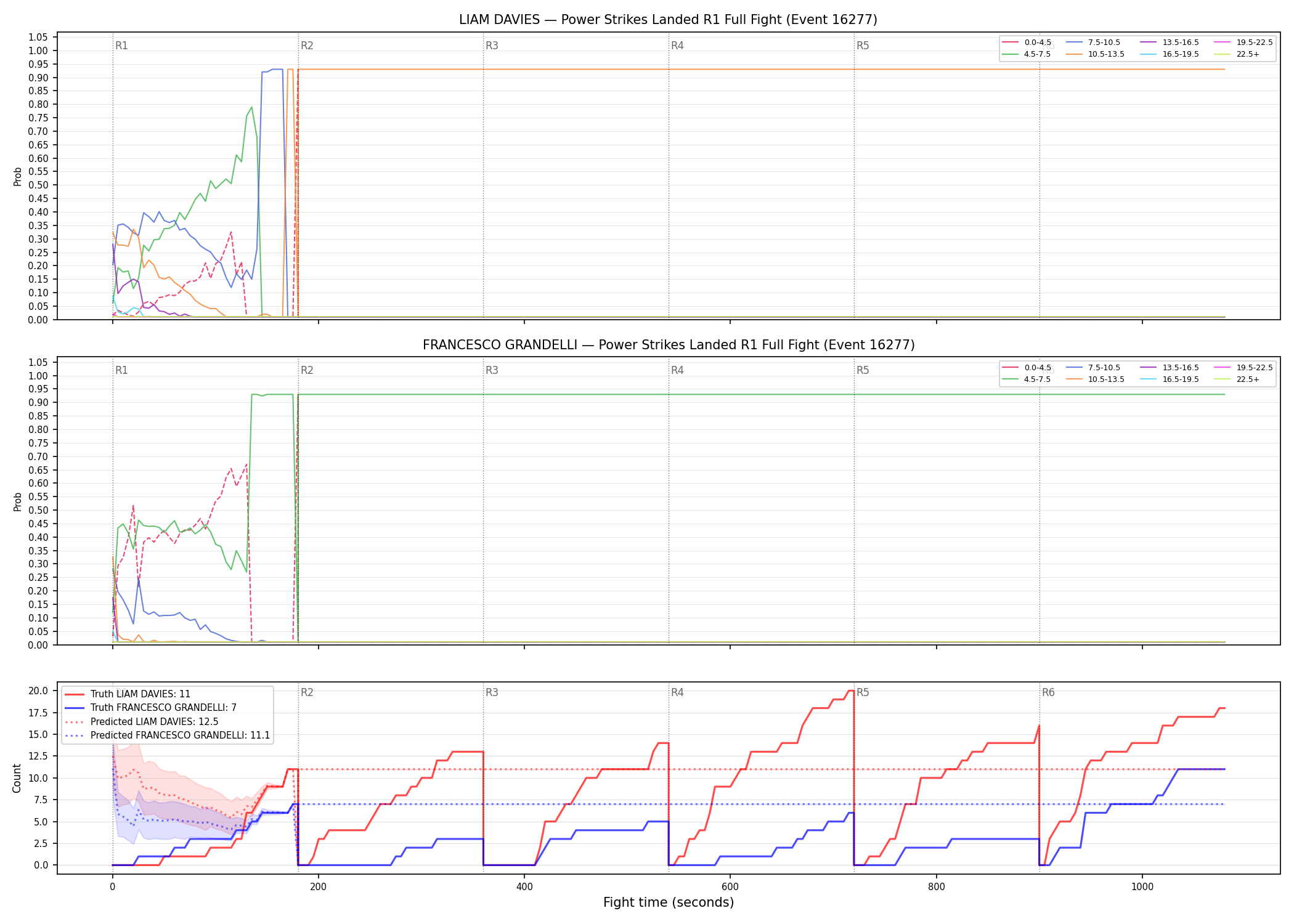This screenshot has height=924, width=1294.
Task: Click R5 round marker in Liam Davies chart
Action: (x=863, y=46)
